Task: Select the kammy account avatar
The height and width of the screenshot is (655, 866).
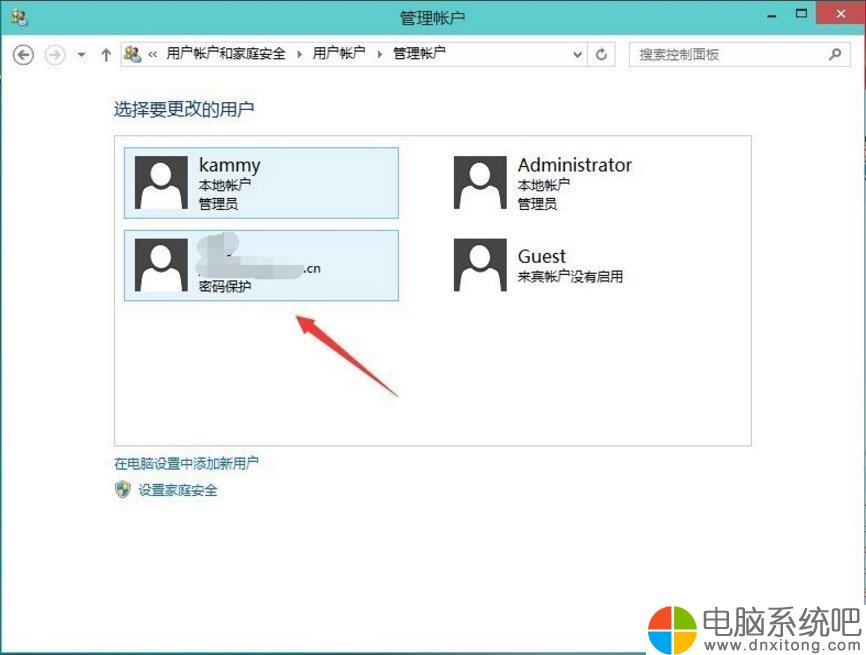Action: coord(161,182)
